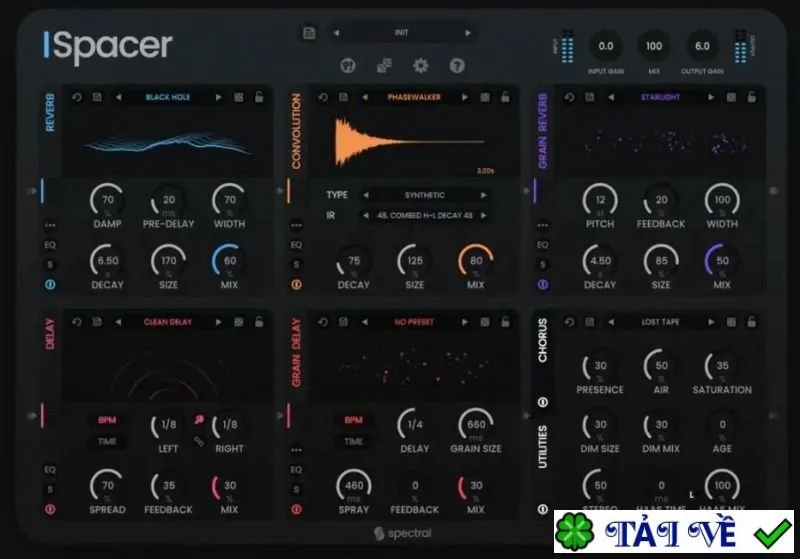Image resolution: width=800 pixels, height=559 pixels.
Task: Solo the Convolution module with the S button
Action: click(x=296, y=264)
